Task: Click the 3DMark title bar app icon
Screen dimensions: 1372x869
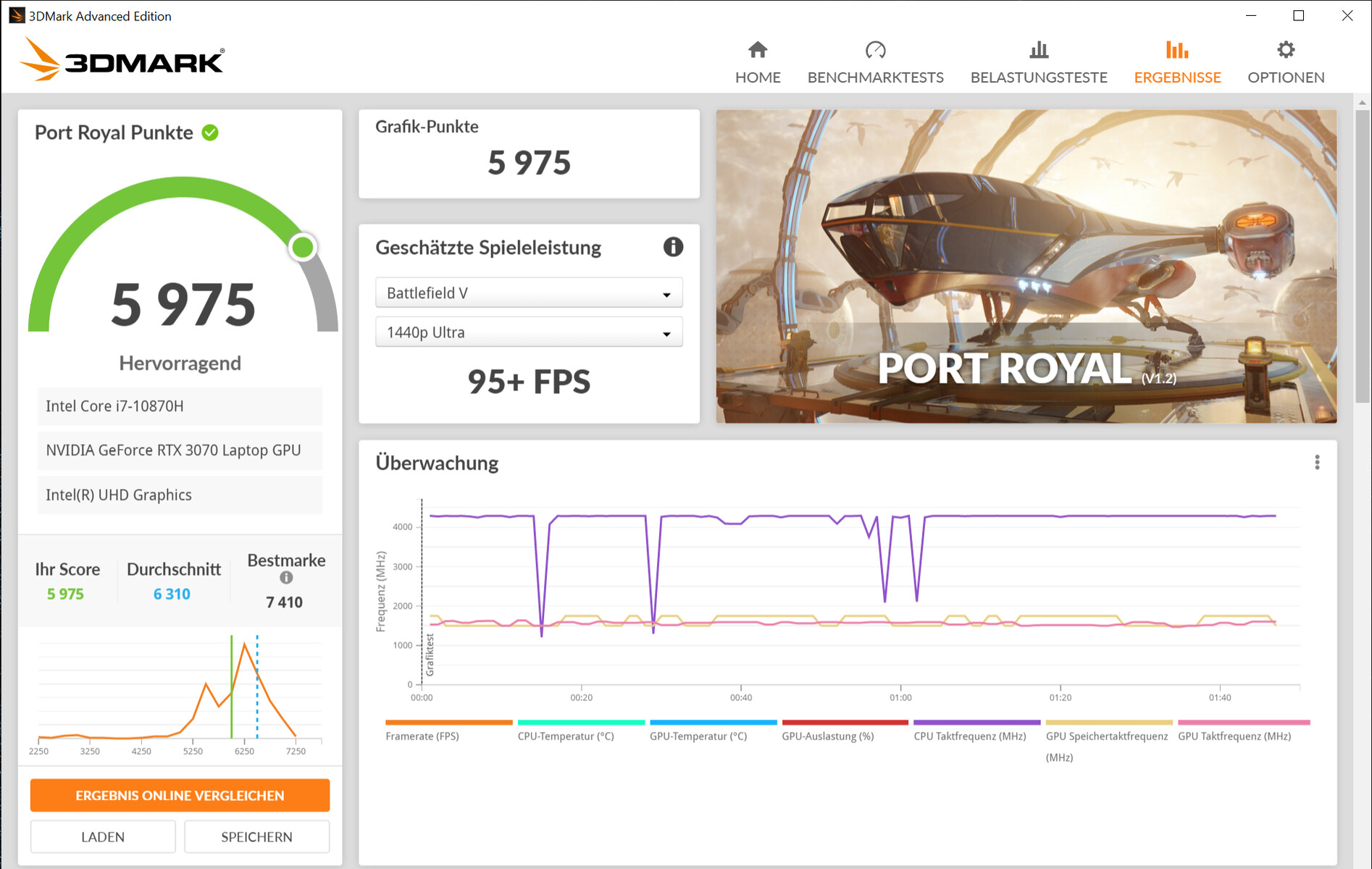Action: tap(16, 15)
